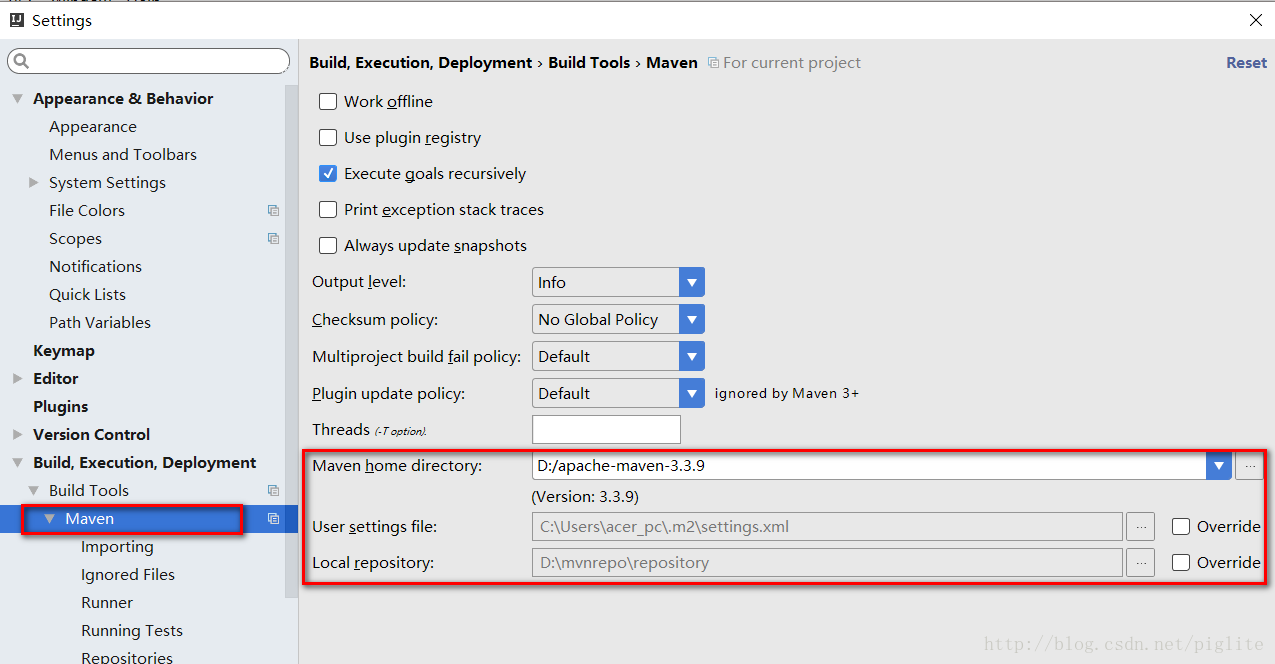Click the Threads input field

(x=606, y=429)
